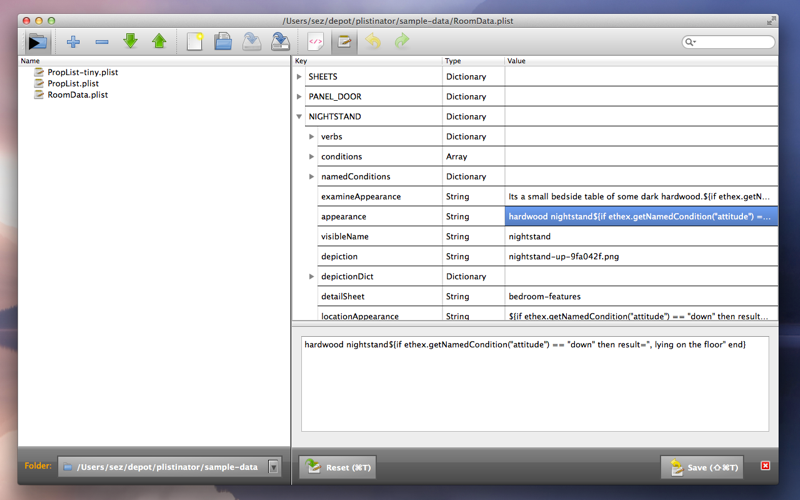The height and width of the screenshot is (500, 800).
Task: Select the highlighted appearance value cell
Action: click(x=641, y=216)
